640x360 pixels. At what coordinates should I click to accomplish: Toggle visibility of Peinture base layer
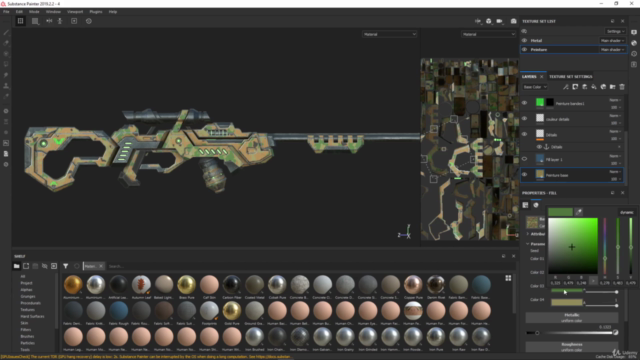524,174
